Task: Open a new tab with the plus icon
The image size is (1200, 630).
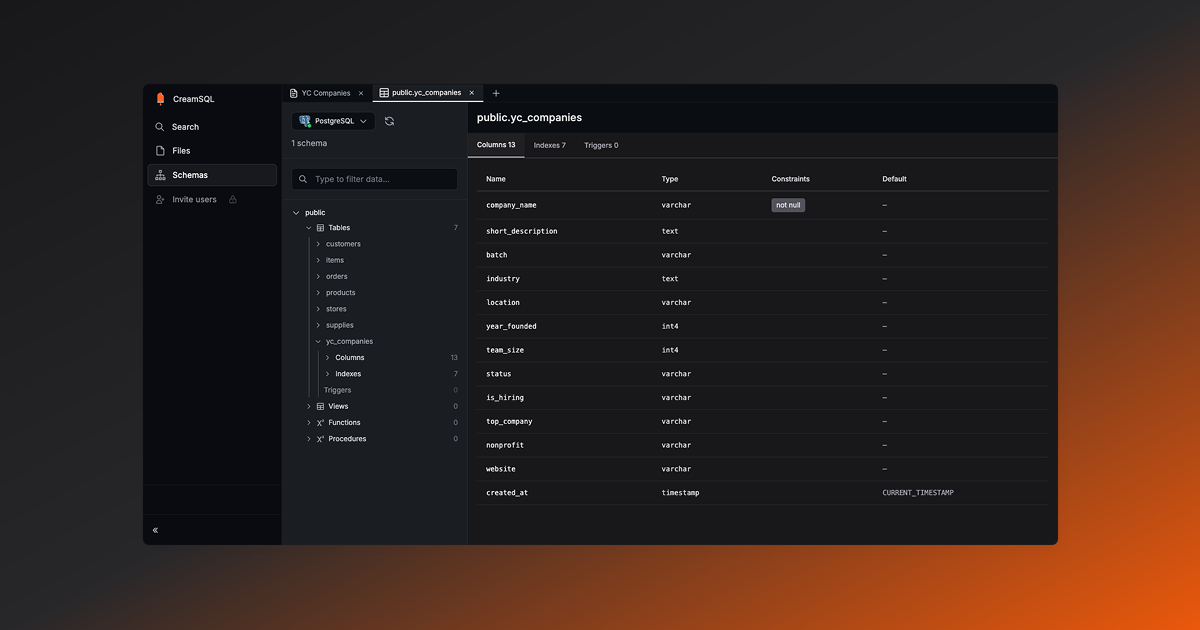Action: tap(496, 92)
